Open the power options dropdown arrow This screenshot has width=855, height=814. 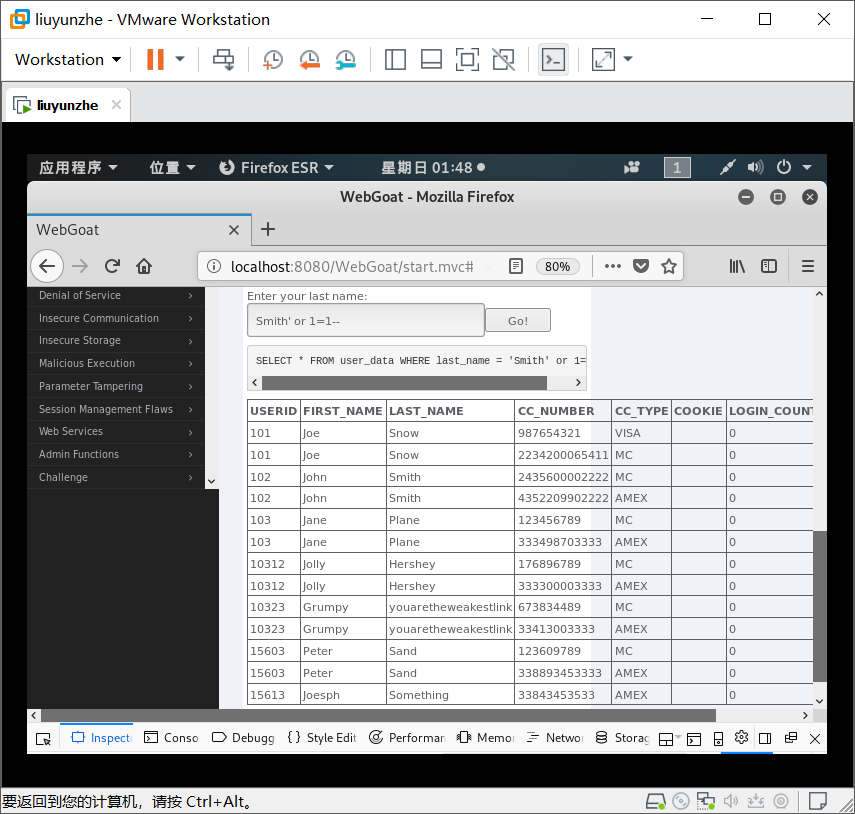click(x=180, y=59)
